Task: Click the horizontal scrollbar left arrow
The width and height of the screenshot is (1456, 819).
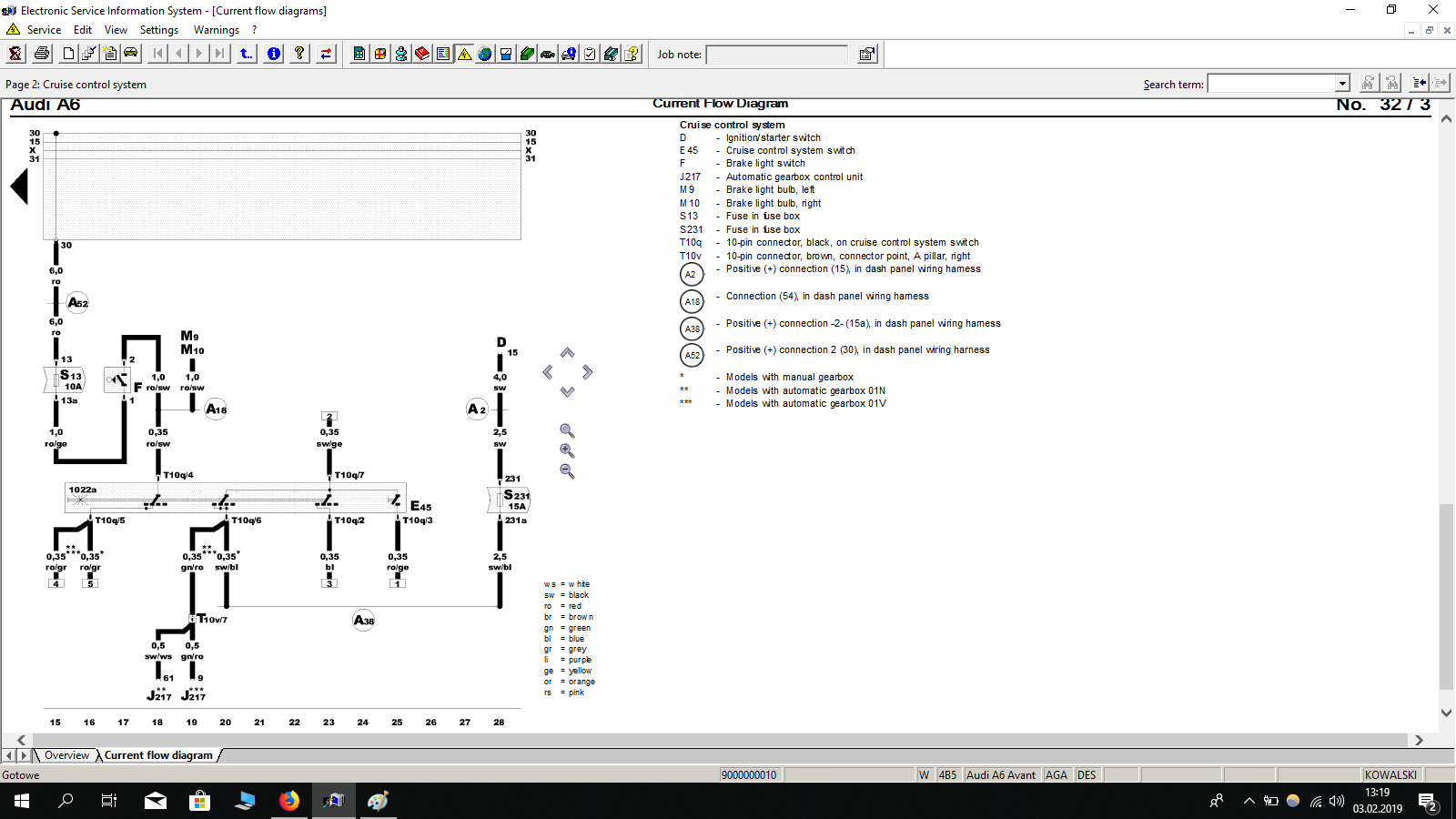Action: tap(22, 741)
